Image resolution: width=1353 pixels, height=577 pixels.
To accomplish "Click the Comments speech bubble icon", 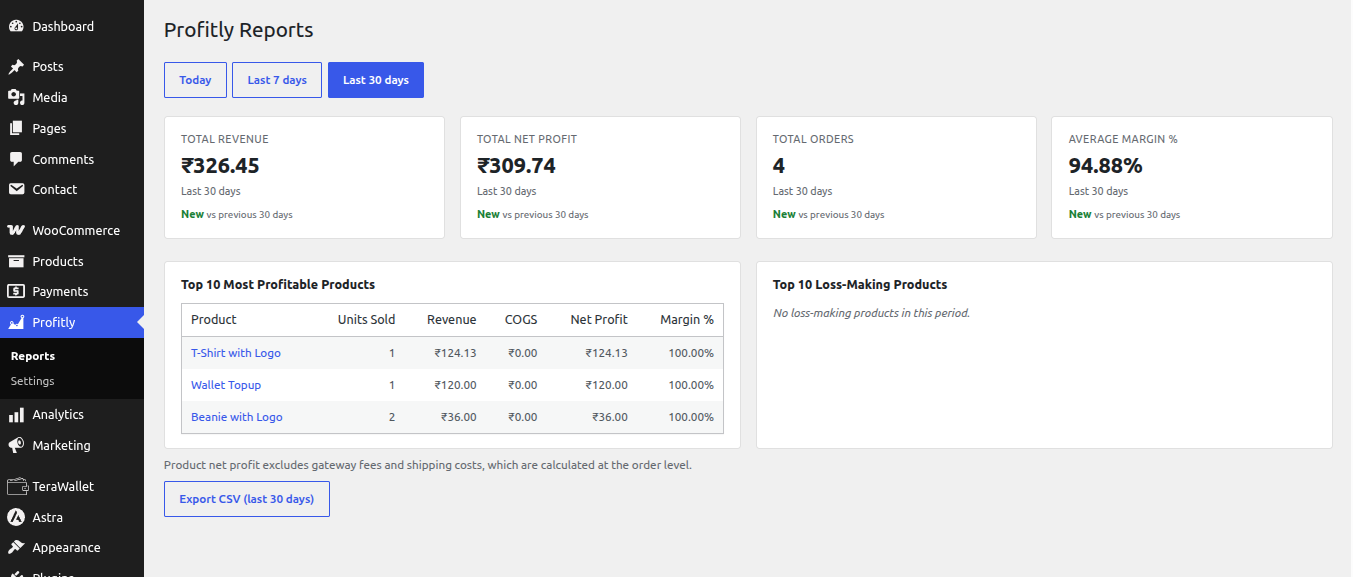I will tap(16, 160).
